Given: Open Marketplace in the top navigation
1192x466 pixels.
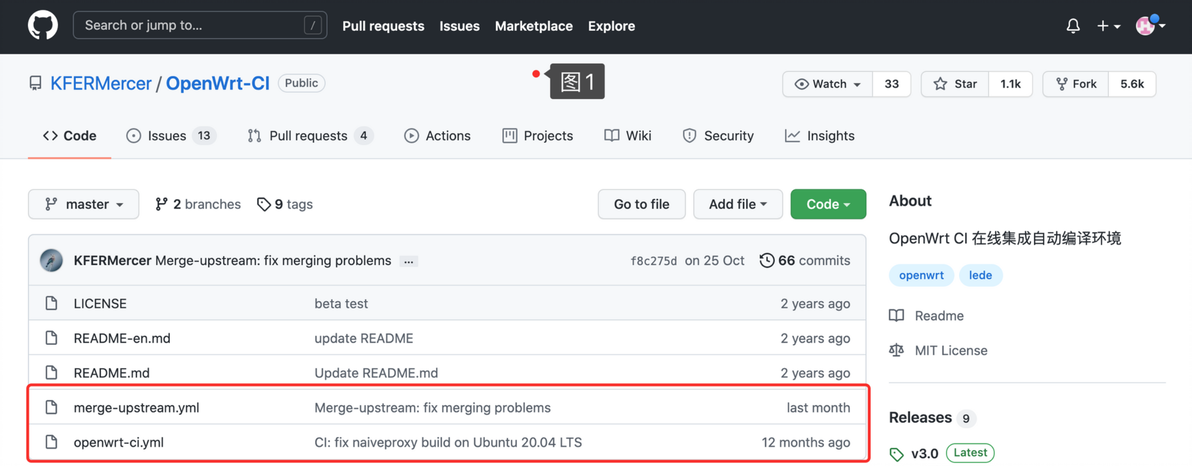Looking at the screenshot, I should click(533, 26).
